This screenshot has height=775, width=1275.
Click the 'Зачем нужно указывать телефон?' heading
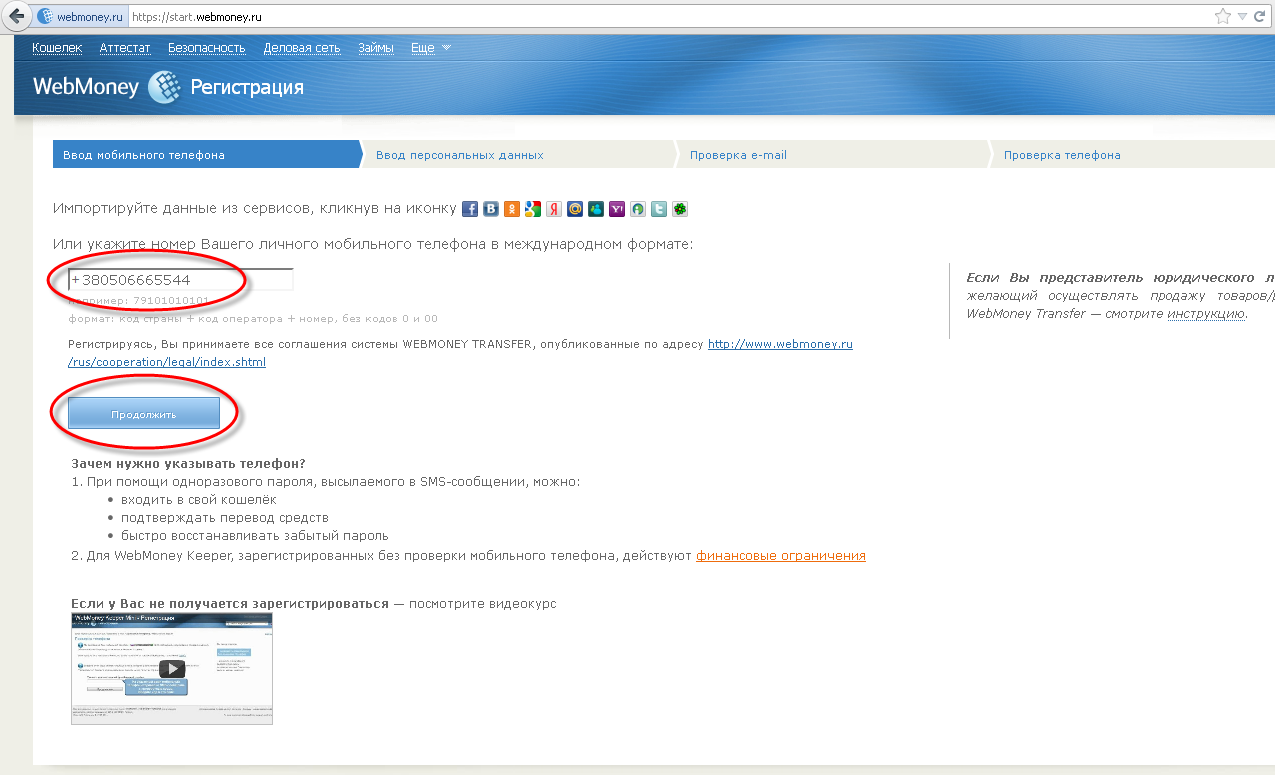188,464
